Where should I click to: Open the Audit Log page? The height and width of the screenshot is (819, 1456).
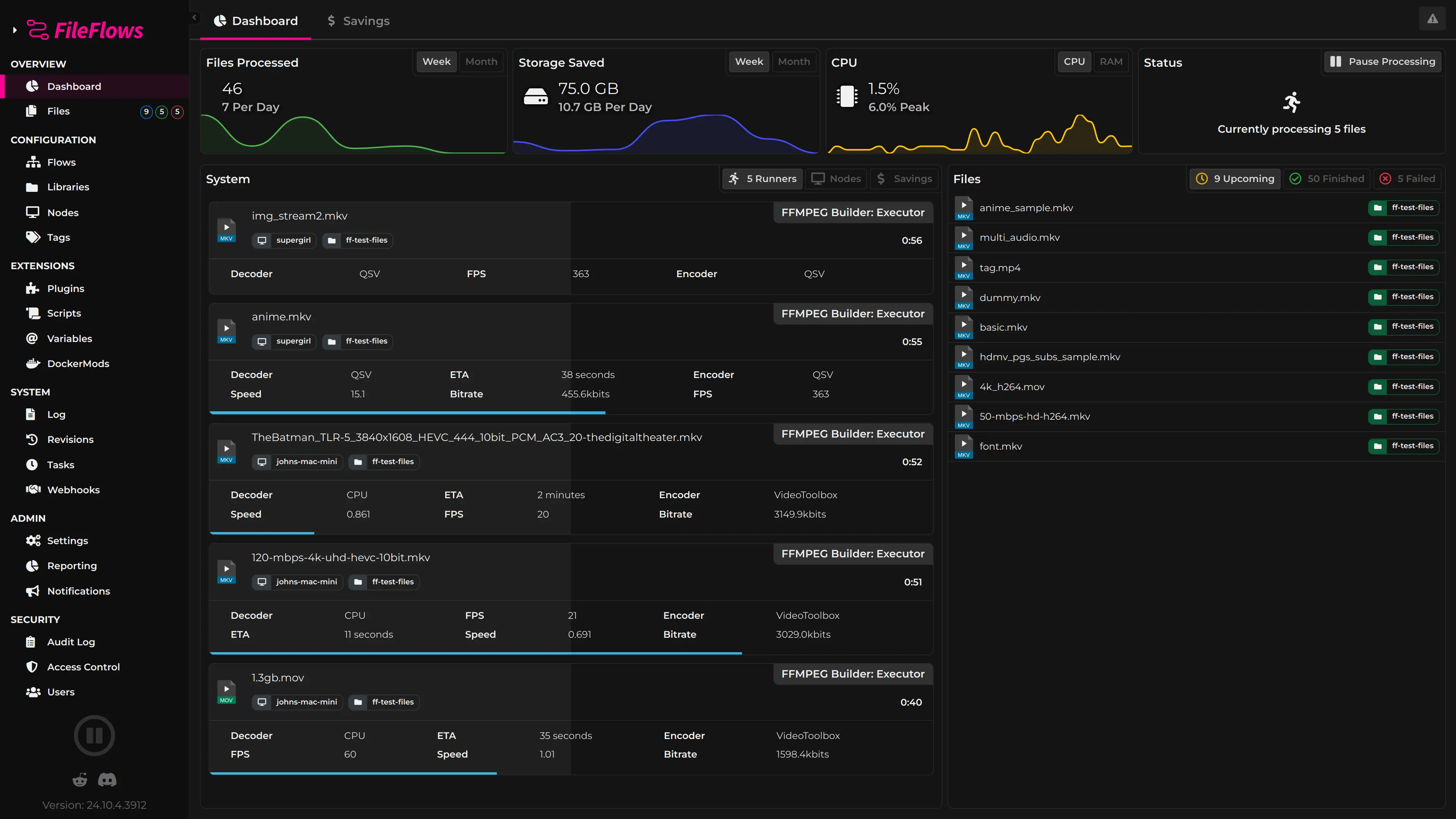tap(71, 642)
